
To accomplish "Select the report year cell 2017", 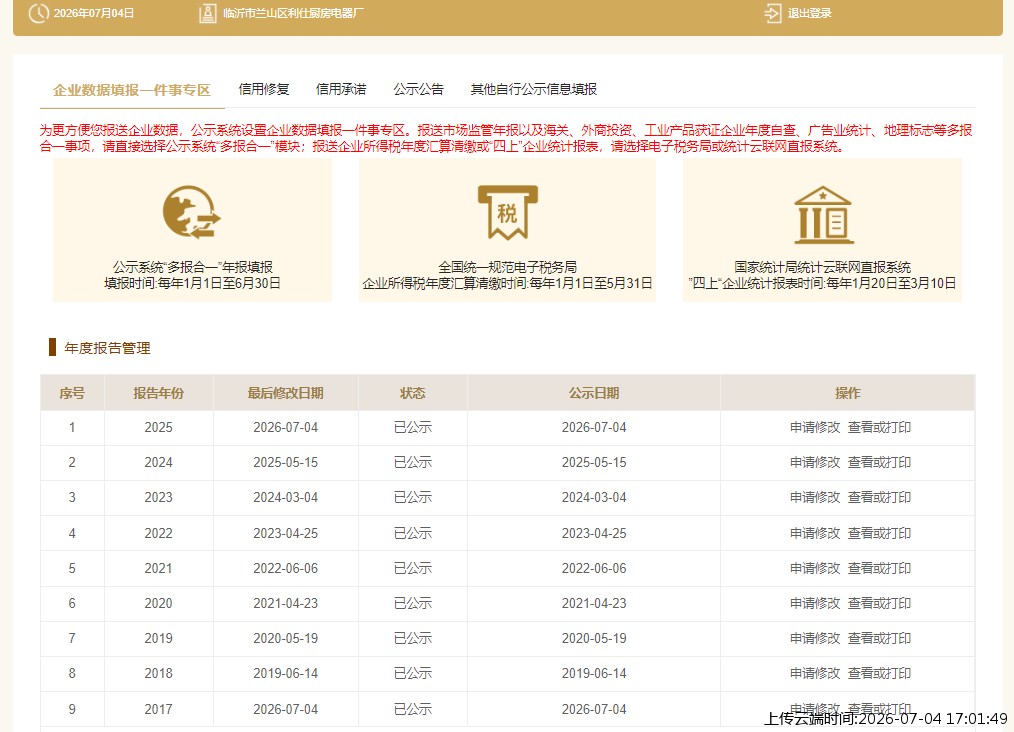I will point(158,709).
